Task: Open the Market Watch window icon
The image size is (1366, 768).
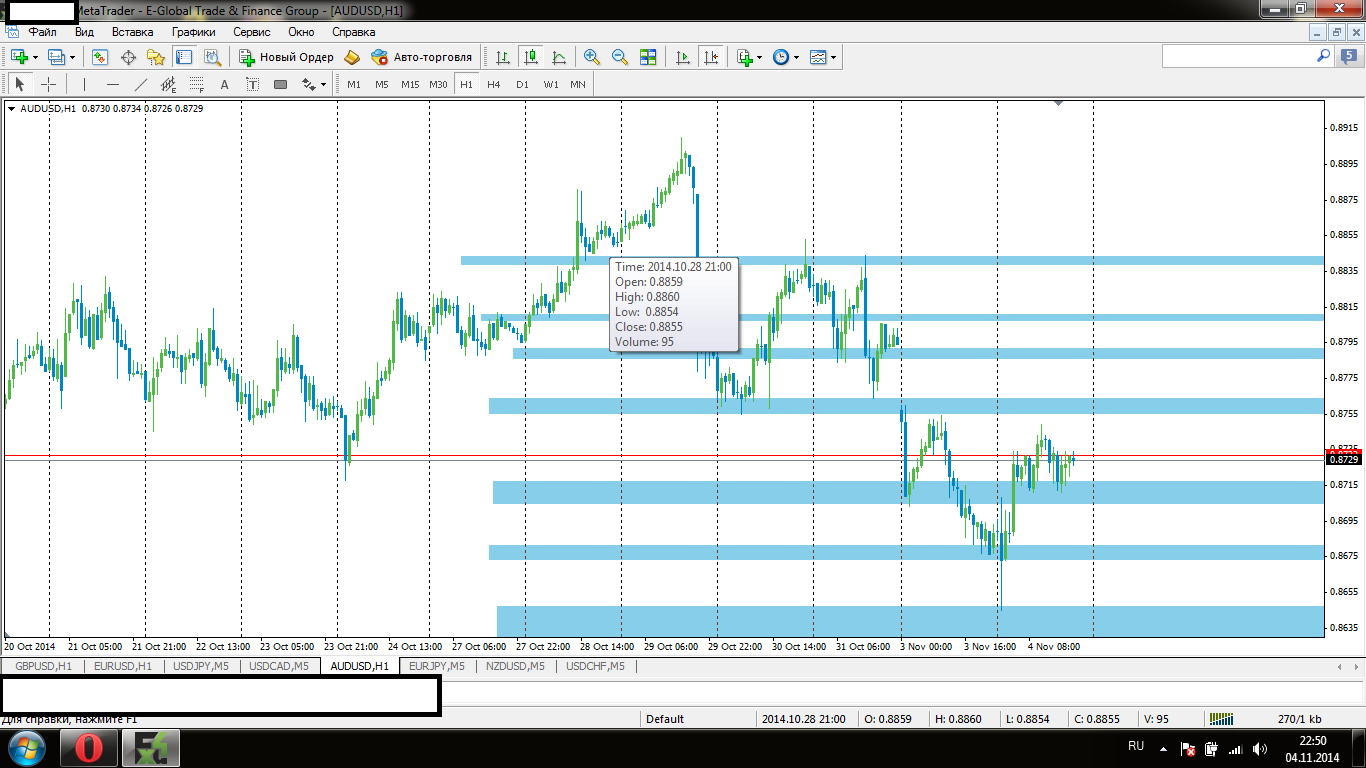Action: pyautogui.click(x=100, y=57)
